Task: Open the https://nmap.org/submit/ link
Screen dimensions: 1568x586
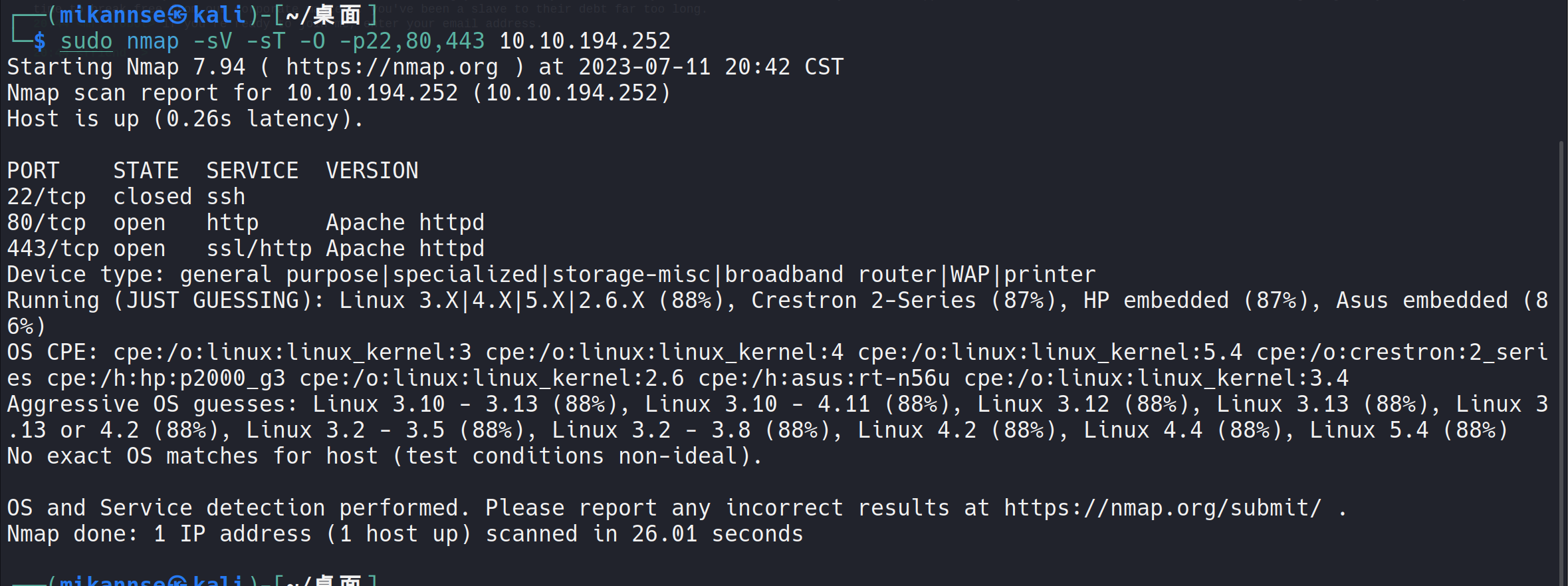Action: pyautogui.click(x=1162, y=508)
